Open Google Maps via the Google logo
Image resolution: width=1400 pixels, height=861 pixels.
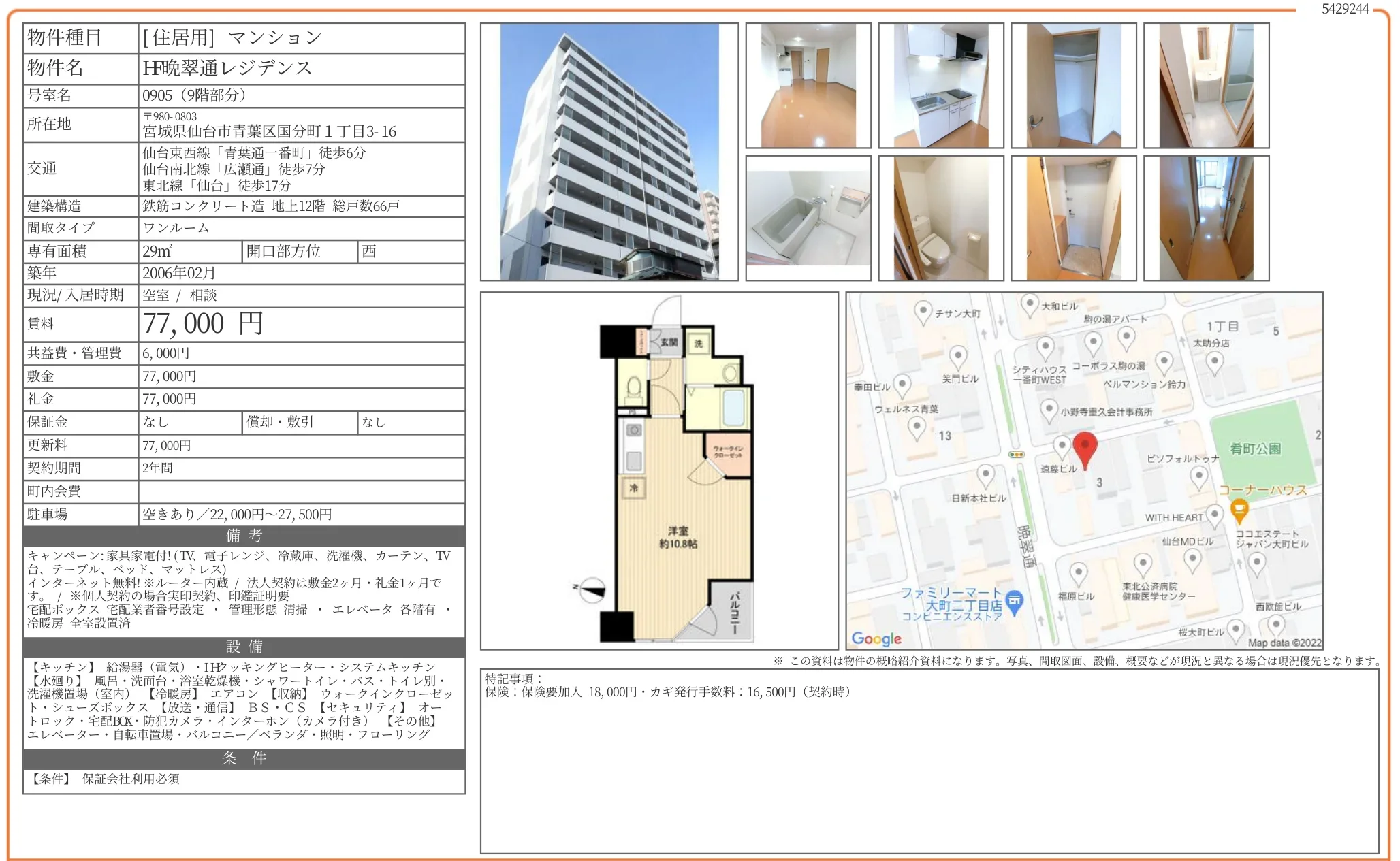[x=876, y=638]
